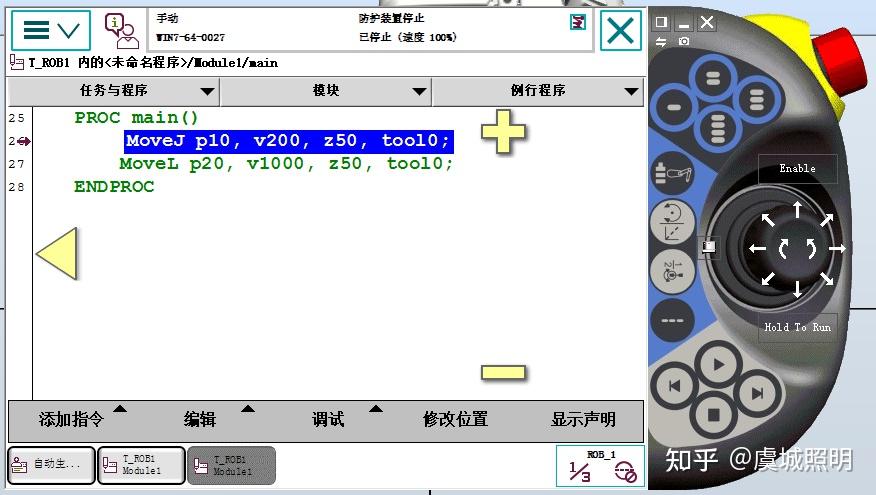Push joystick down-right diagonal arrow
Image resolution: width=876 pixels, height=495 pixels.
[x=827, y=278]
